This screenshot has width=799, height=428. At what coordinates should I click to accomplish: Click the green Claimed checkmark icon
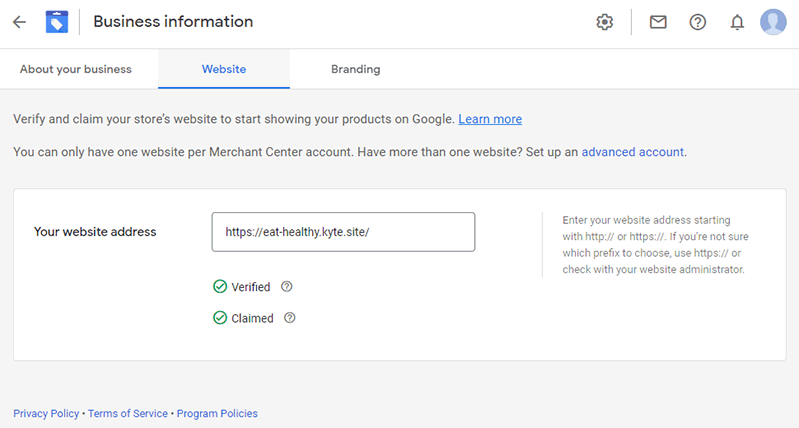pos(220,318)
